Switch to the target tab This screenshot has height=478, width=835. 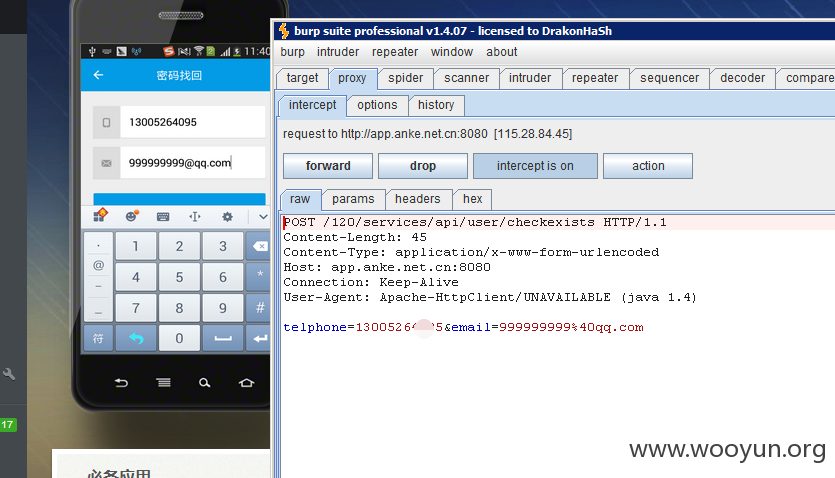pos(302,78)
